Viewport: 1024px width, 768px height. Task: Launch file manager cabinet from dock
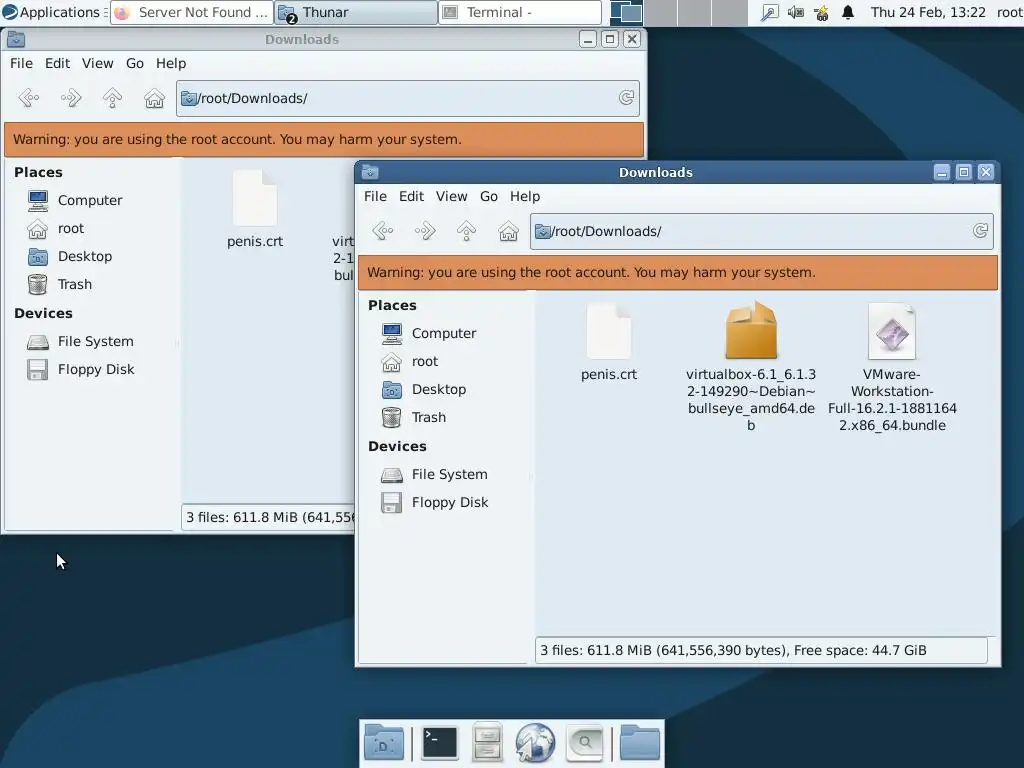tap(487, 743)
